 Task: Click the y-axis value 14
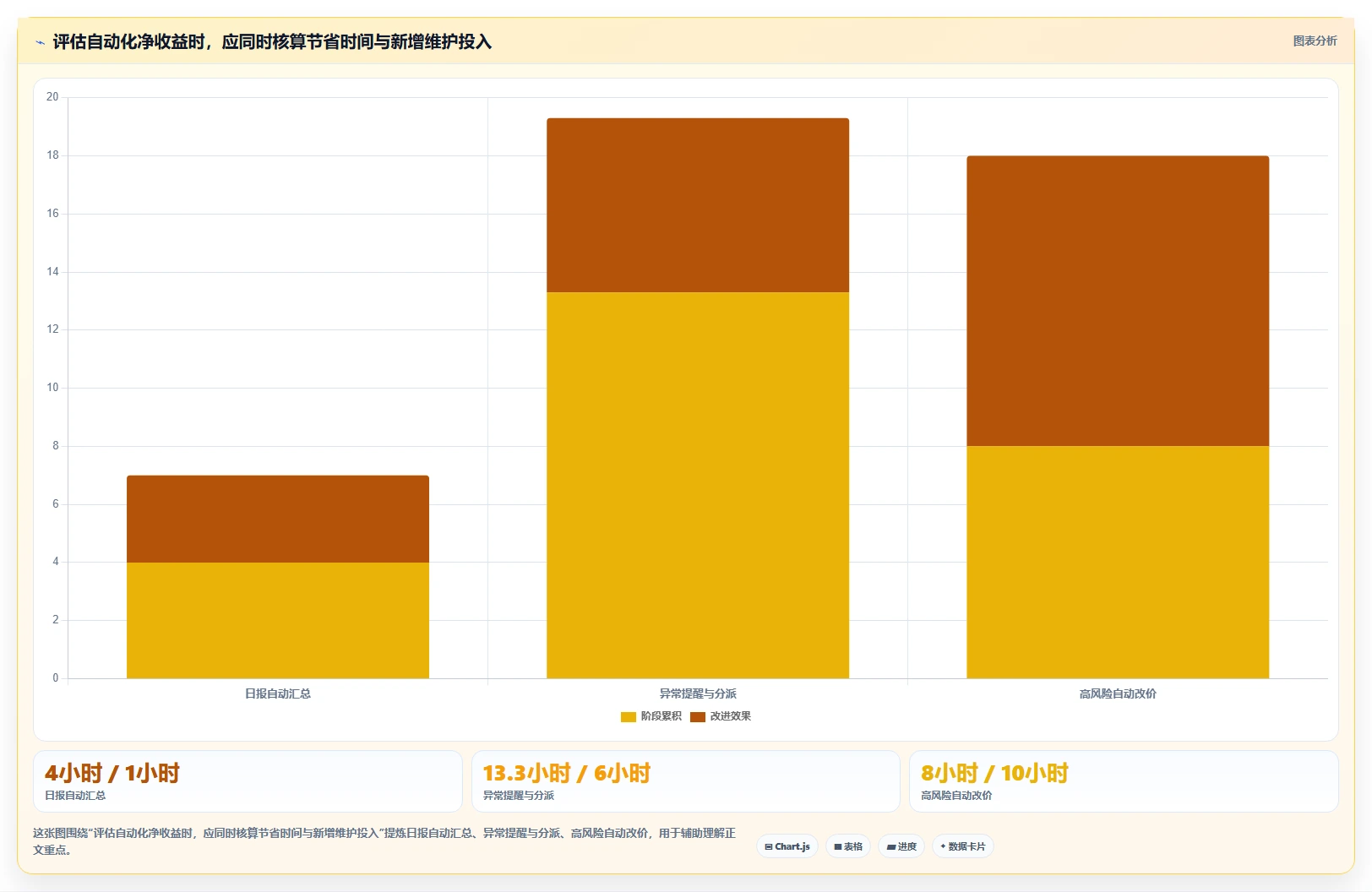tap(52, 272)
